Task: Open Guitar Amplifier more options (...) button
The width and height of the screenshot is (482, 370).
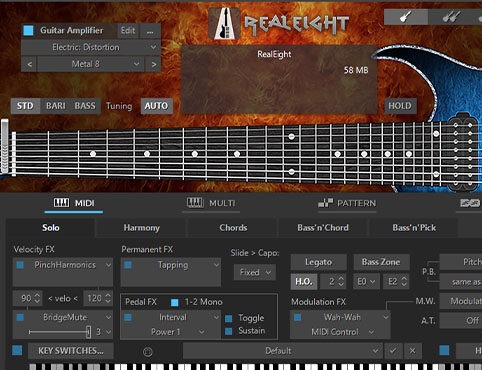Action: [150, 31]
